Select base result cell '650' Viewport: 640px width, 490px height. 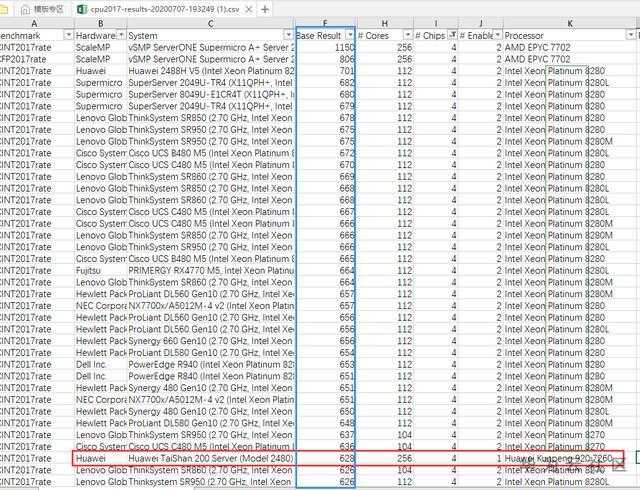(325, 412)
